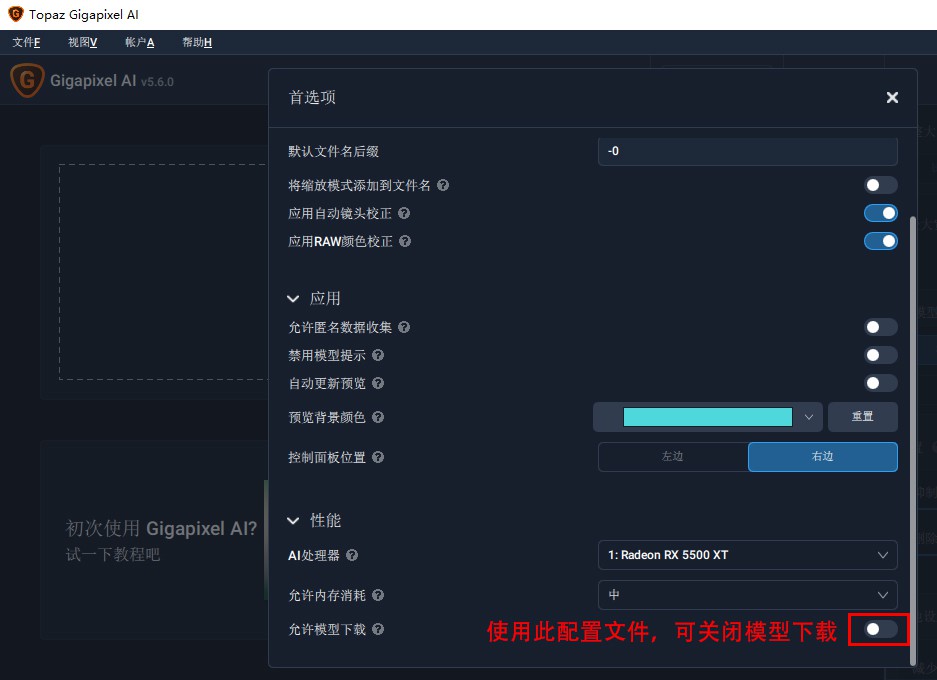Toggle 将缩放模式添加到文件名 switch
This screenshot has width=937, height=680.
880,185
